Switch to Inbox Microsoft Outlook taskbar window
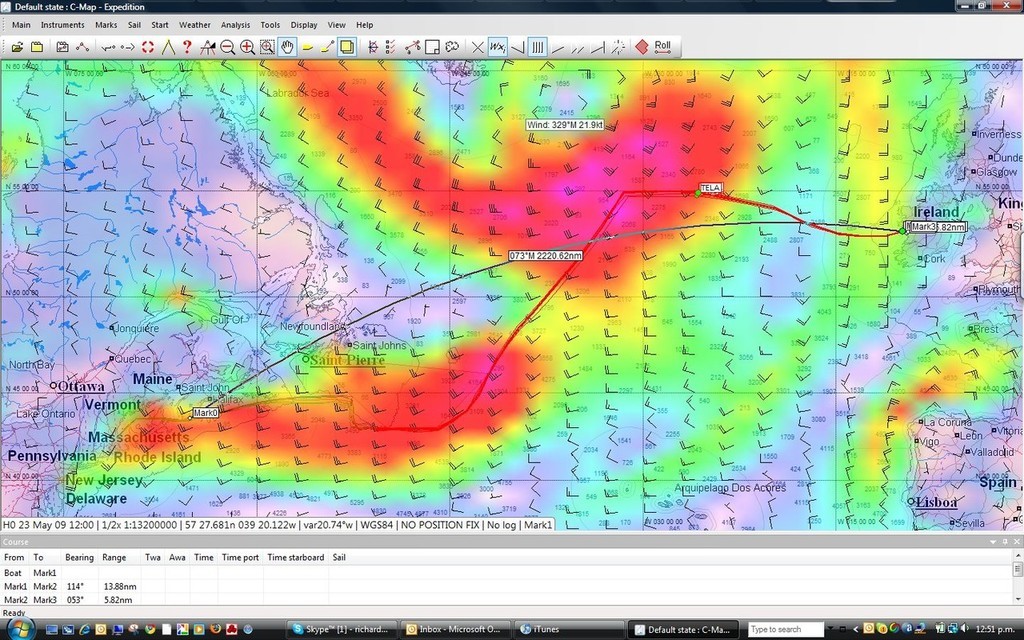The height and width of the screenshot is (640, 1024). [x=455, y=630]
